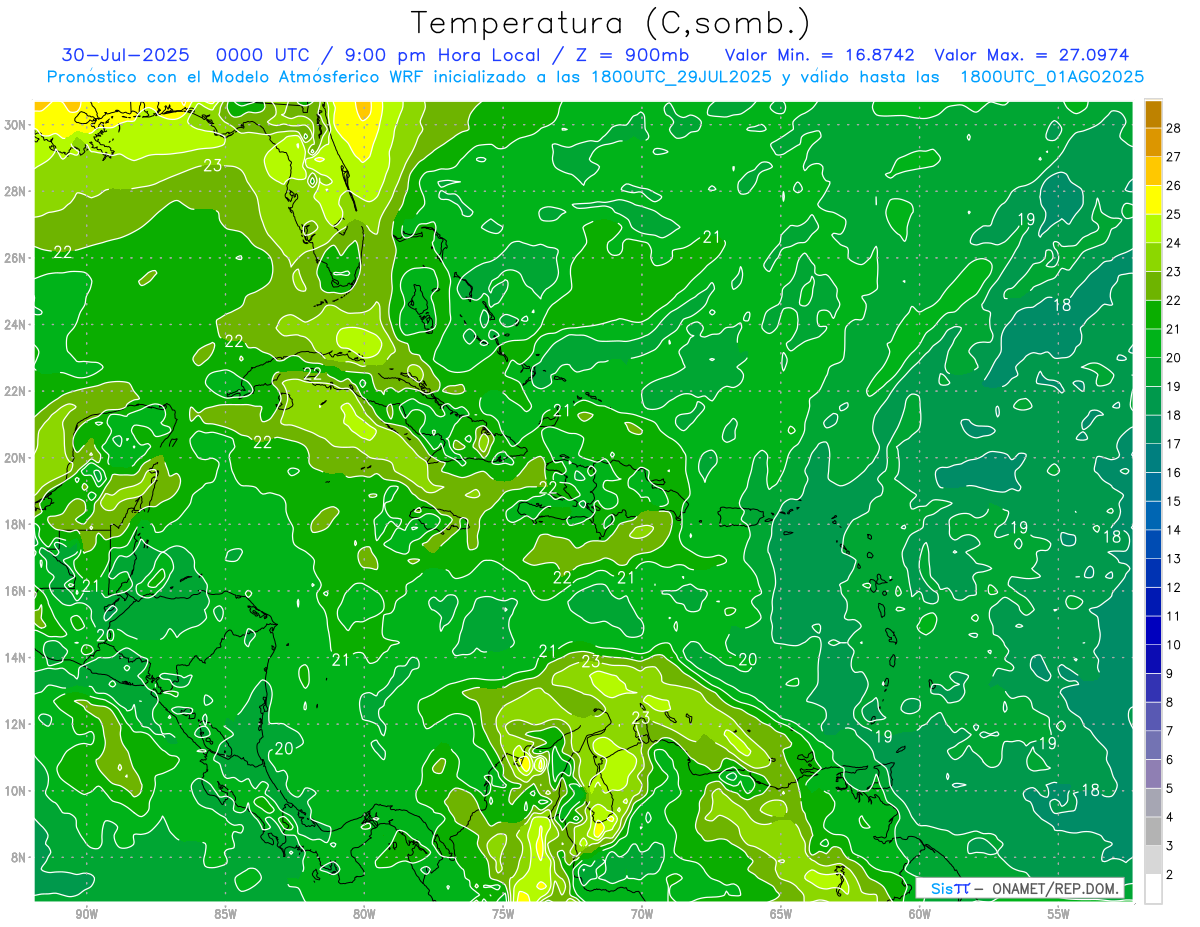This screenshot has height=927, width=1200.
Task: Click the 26 value on the color scale
Action: click(1175, 185)
